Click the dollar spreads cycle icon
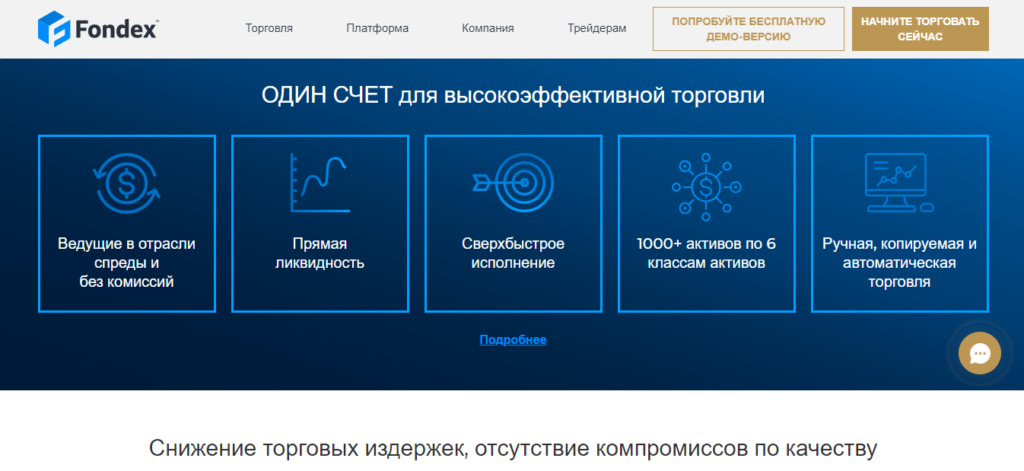The height and width of the screenshot is (471, 1024). coord(127,183)
